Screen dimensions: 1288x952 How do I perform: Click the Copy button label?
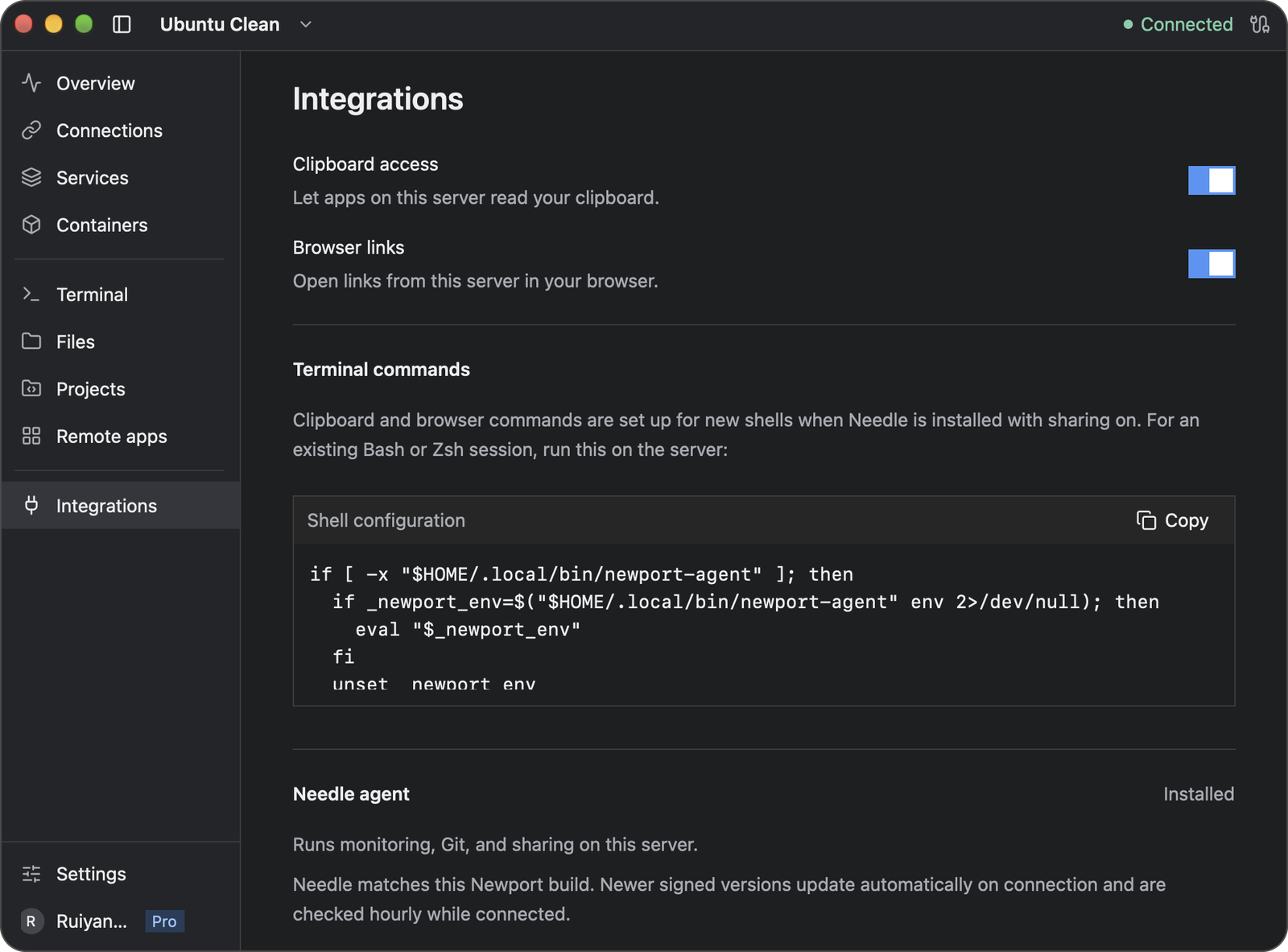click(x=1187, y=520)
